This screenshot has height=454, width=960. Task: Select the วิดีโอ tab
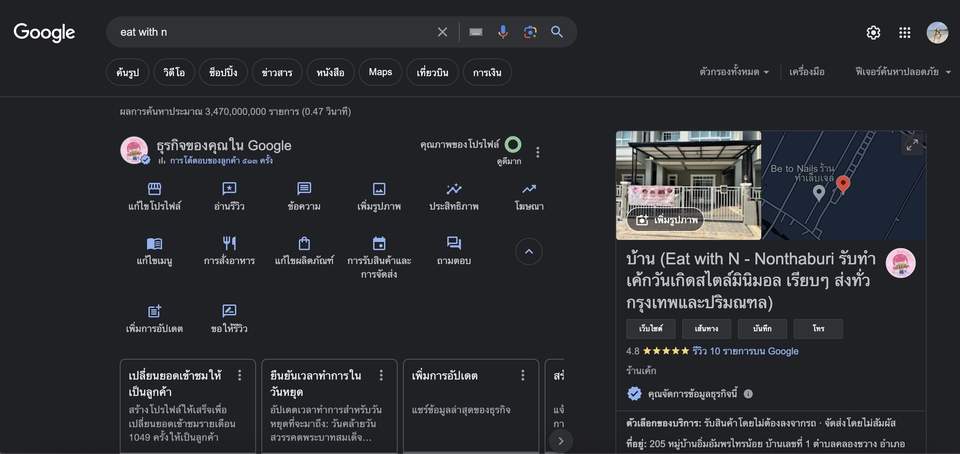tap(174, 72)
